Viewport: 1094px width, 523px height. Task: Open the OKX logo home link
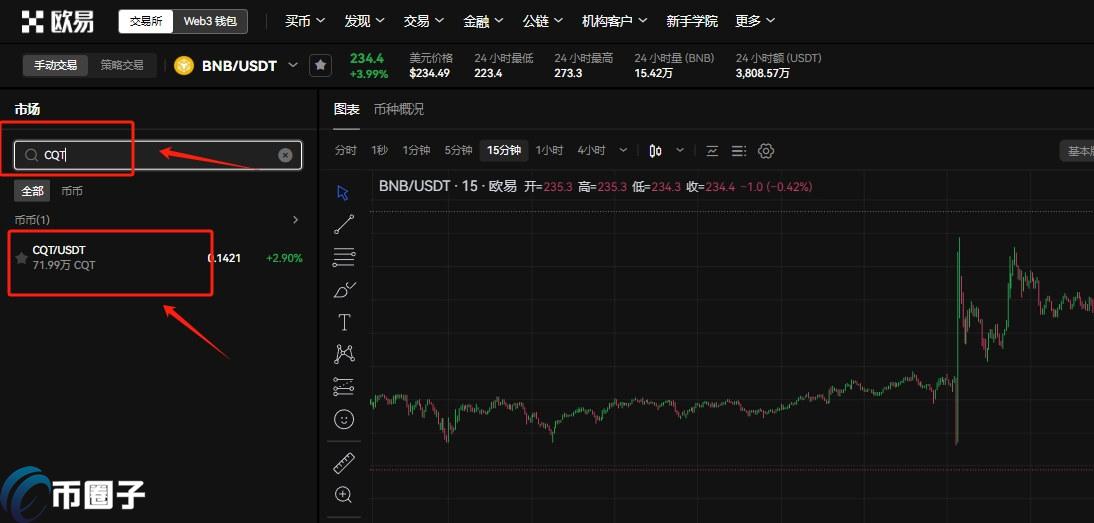pyautogui.click(x=57, y=22)
